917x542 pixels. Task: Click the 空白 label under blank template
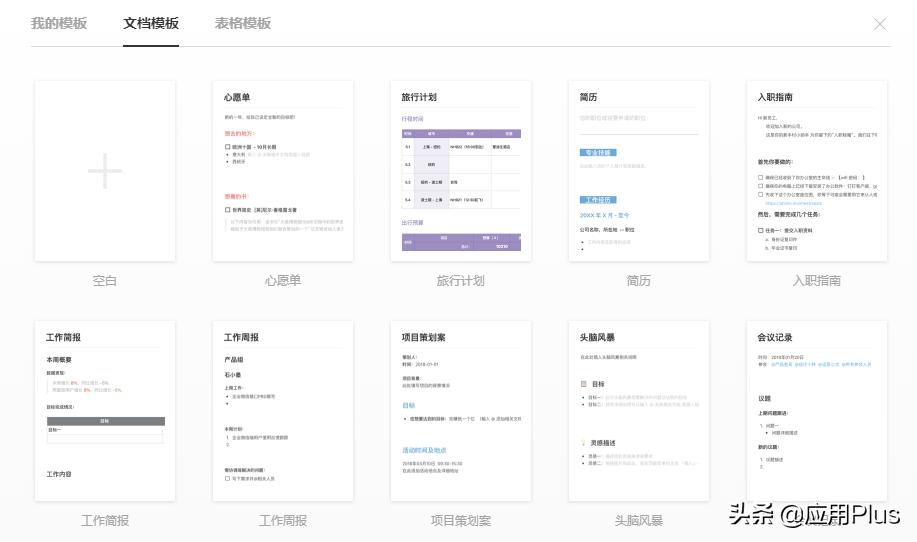click(x=105, y=281)
